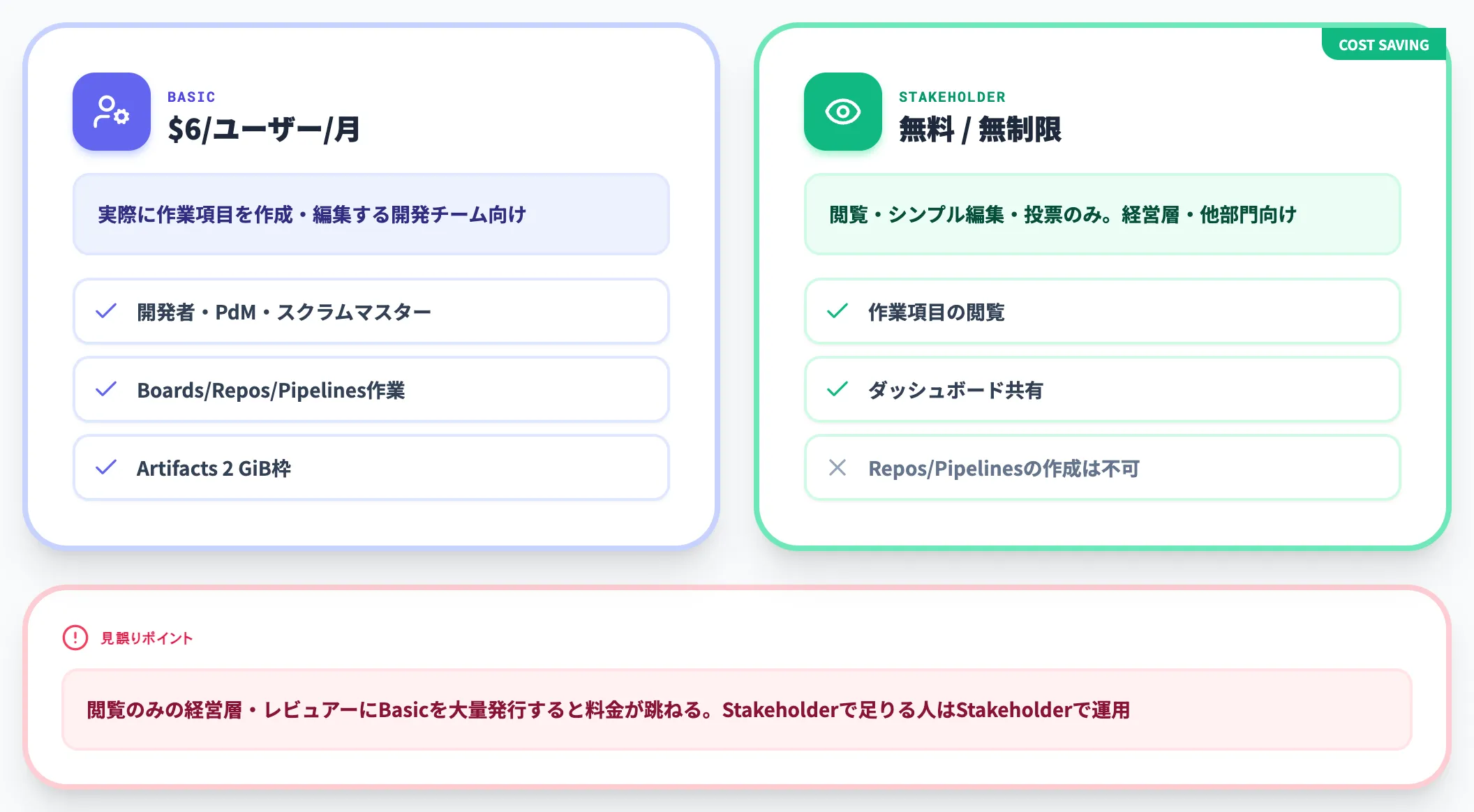Select the Boards/Repos/Pipelines作業 row
Viewport: 1474px width, 812px height.
(x=371, y=389)
